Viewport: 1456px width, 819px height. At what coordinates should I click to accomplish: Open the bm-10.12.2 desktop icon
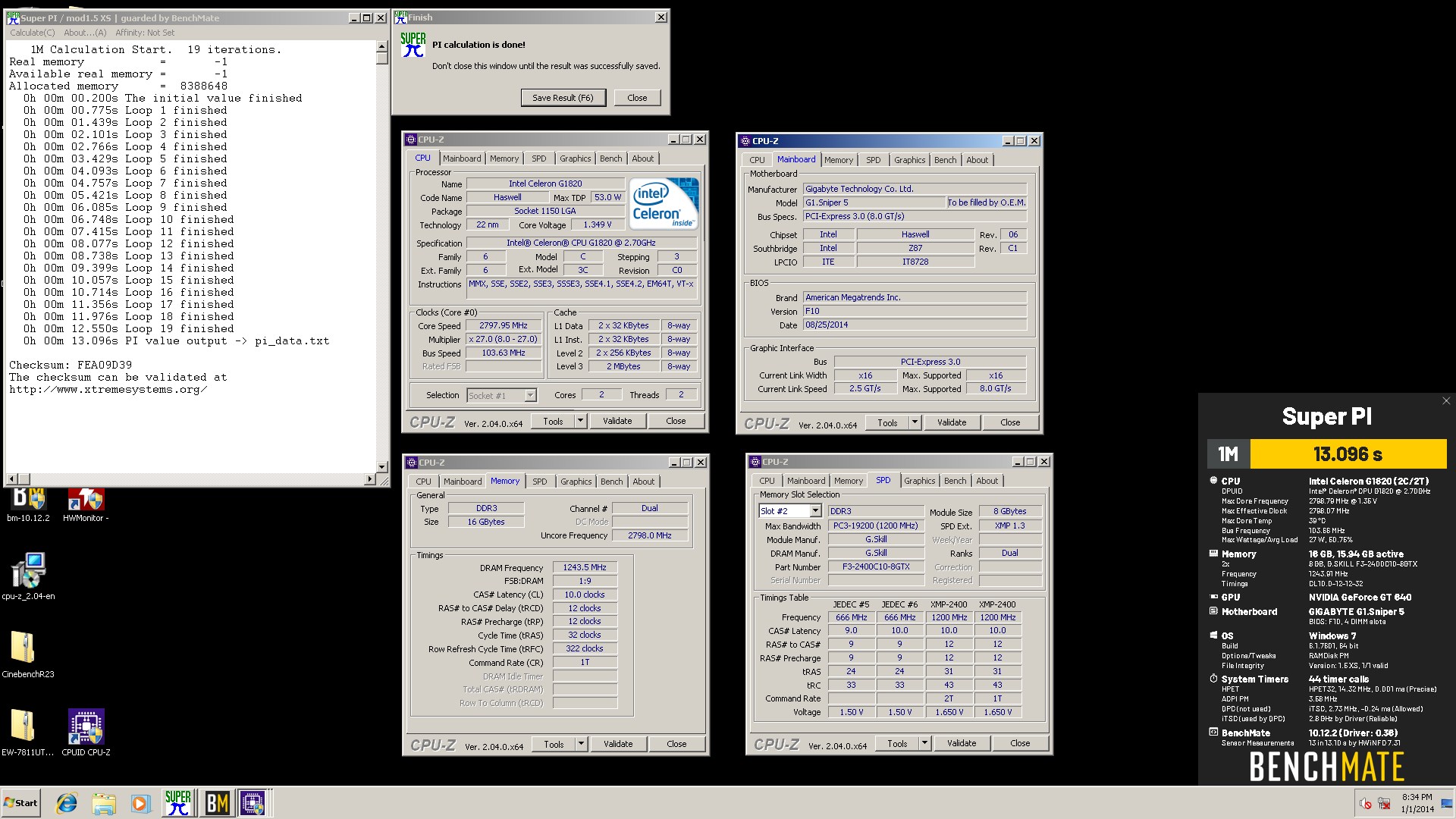28,504
